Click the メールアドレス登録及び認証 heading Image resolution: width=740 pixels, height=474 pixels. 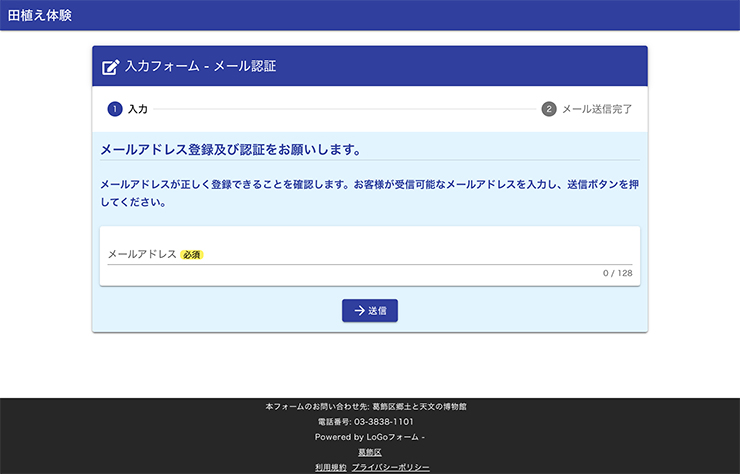[230, 150]
